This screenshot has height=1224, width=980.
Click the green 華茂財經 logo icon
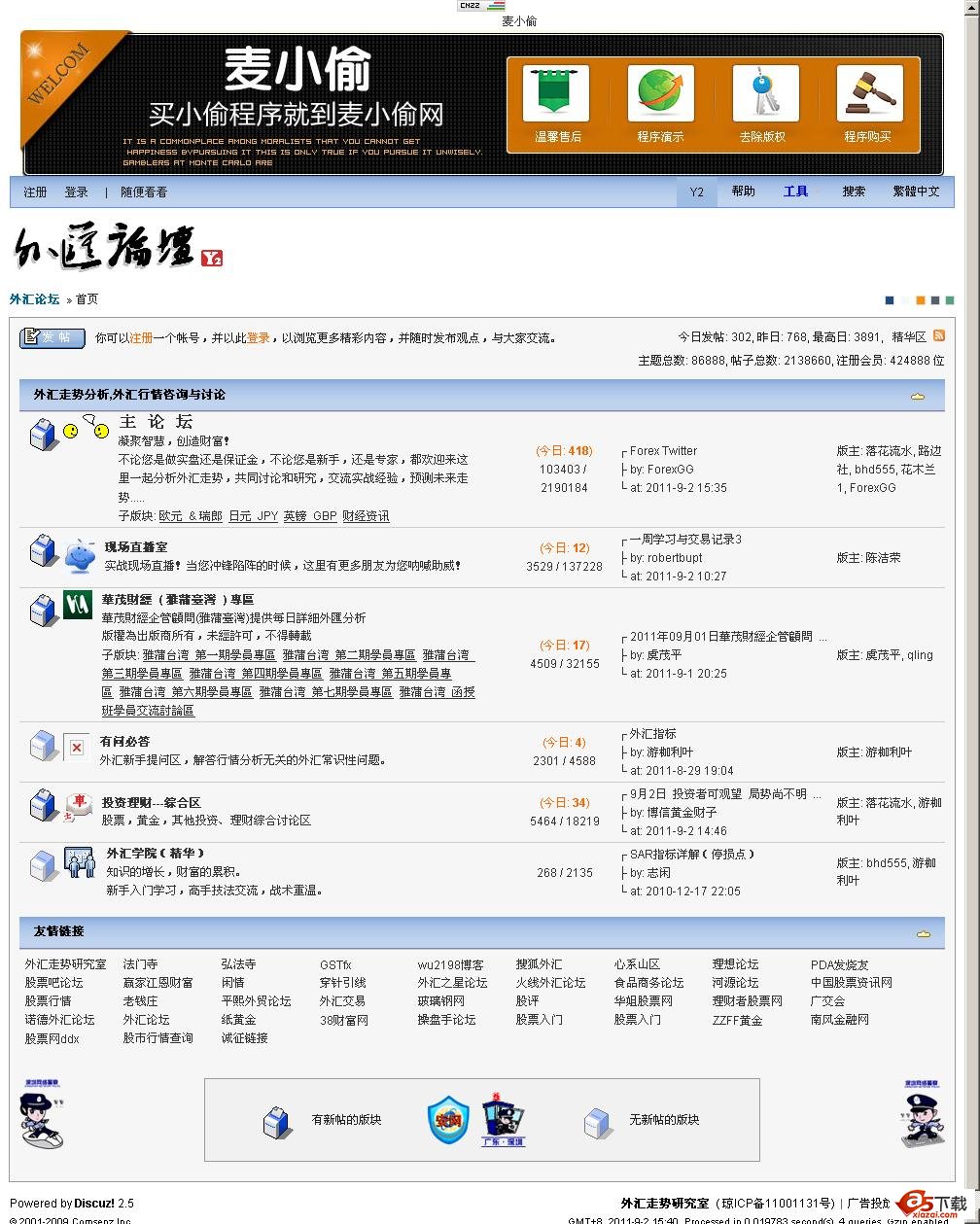78,605
